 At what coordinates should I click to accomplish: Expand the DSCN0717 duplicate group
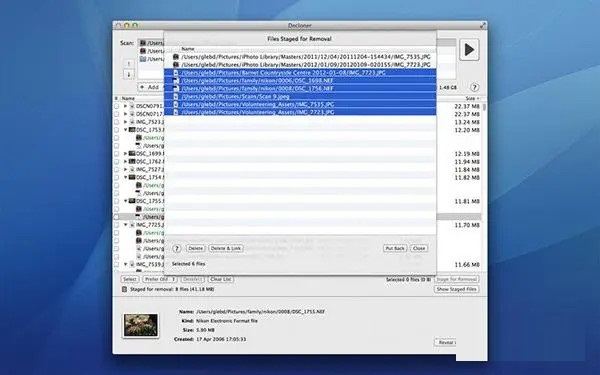click(125, 114)
